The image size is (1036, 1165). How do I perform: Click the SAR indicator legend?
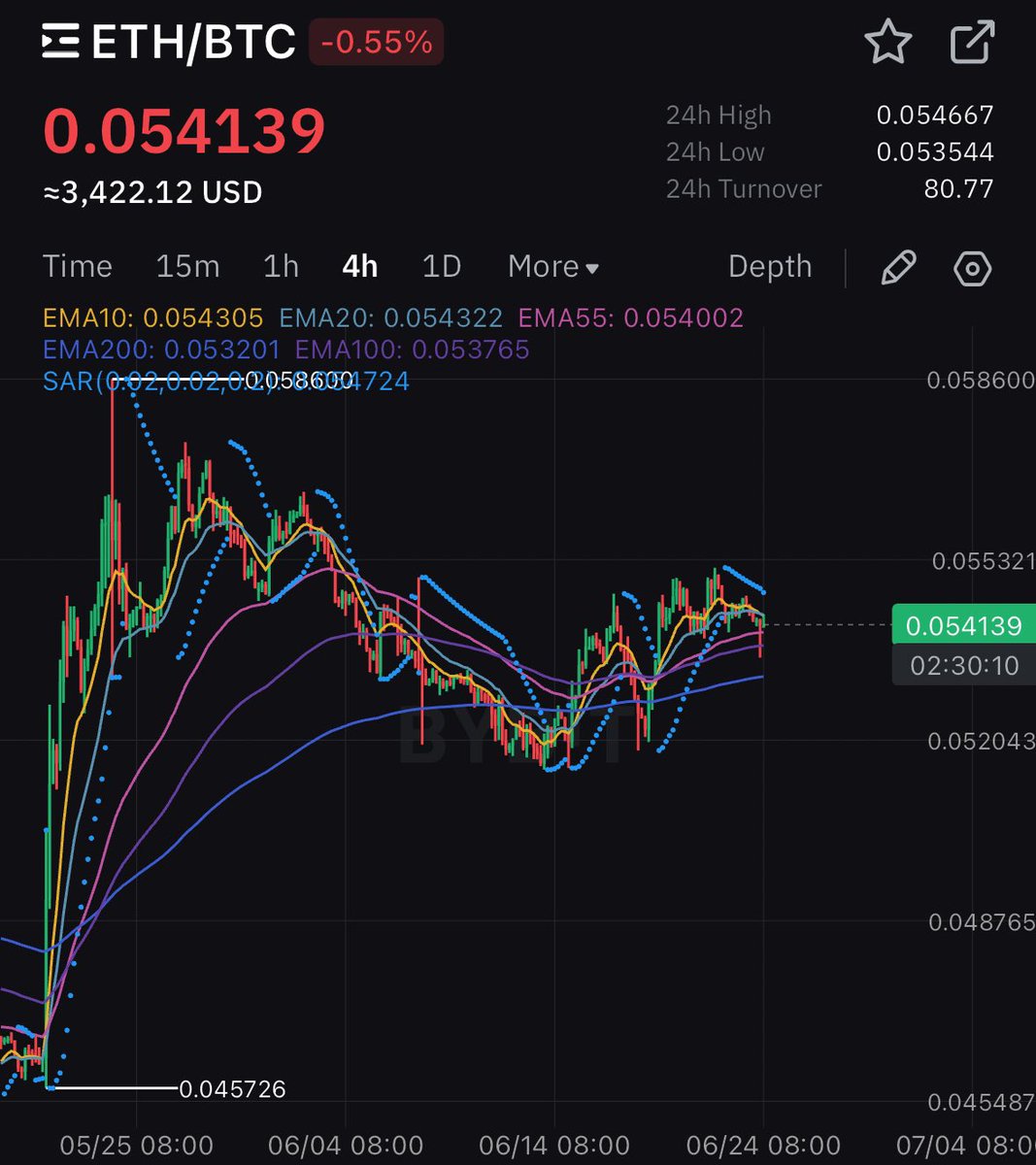click(225, 381)
